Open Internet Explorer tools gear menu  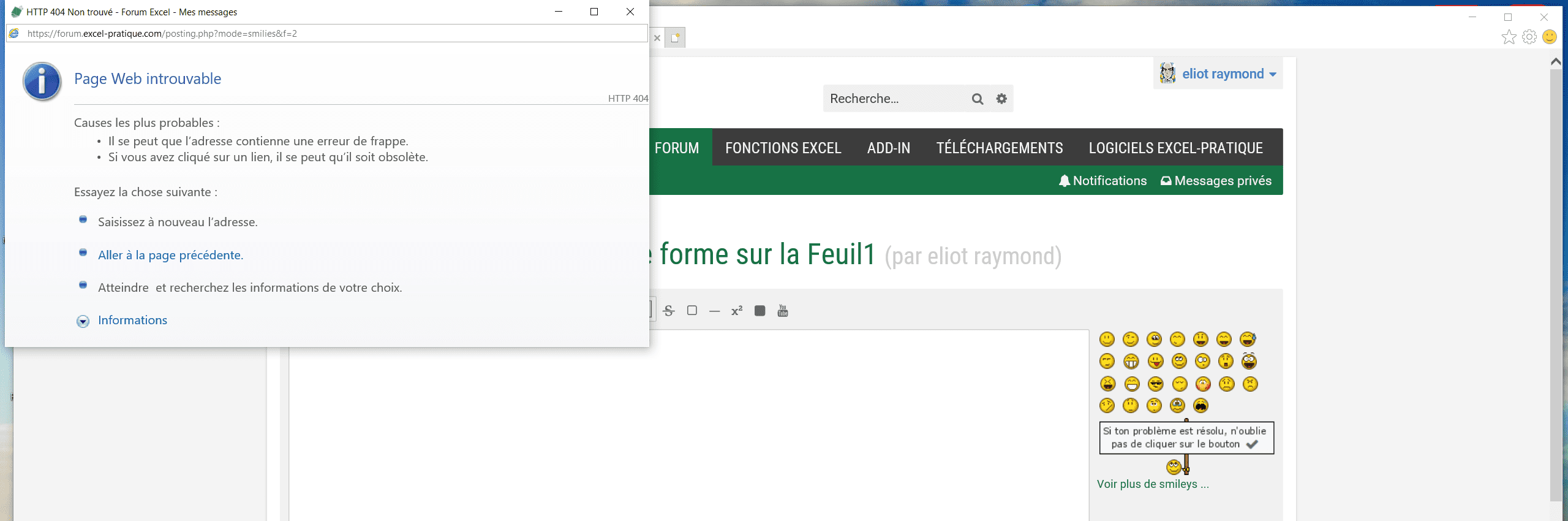pyautogui.click(x=1529, y=37)
